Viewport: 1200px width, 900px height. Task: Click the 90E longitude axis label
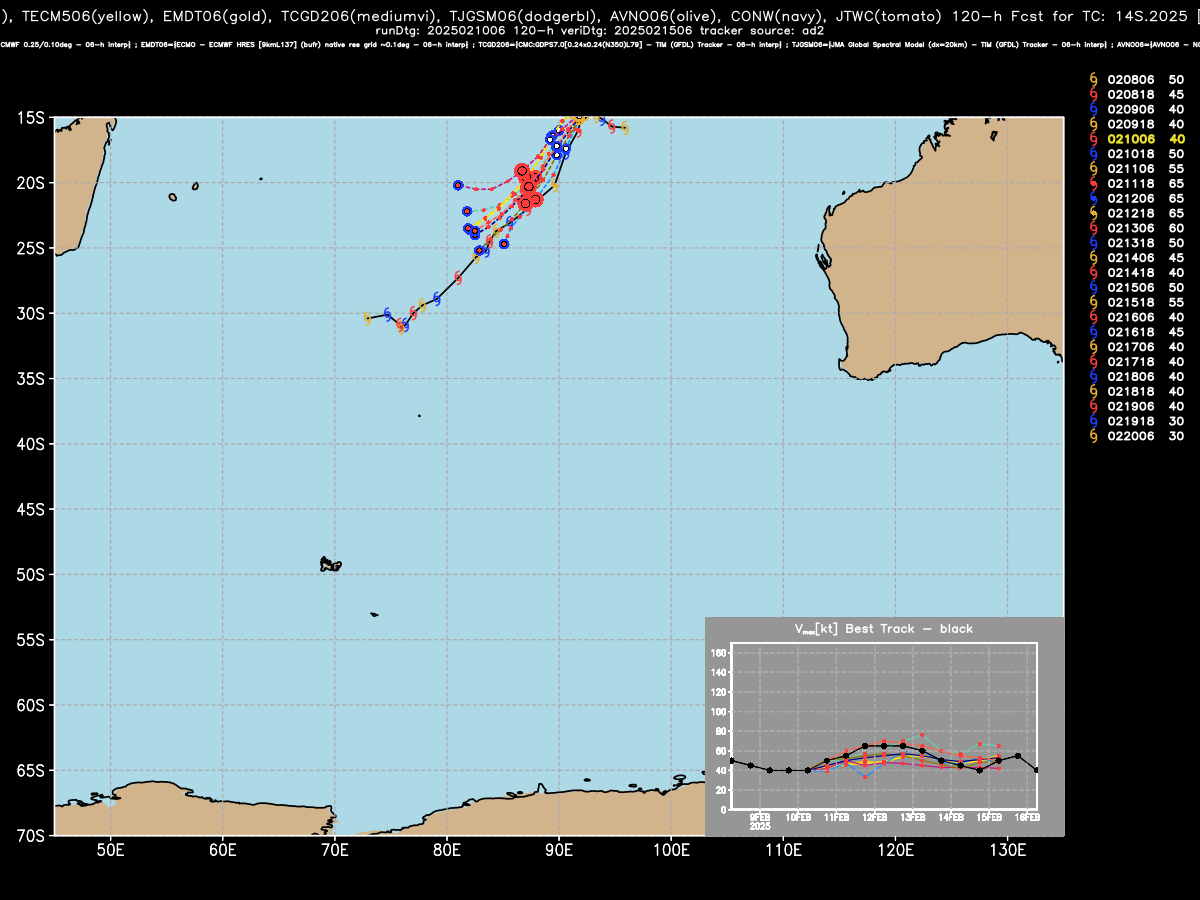[559, 850]
